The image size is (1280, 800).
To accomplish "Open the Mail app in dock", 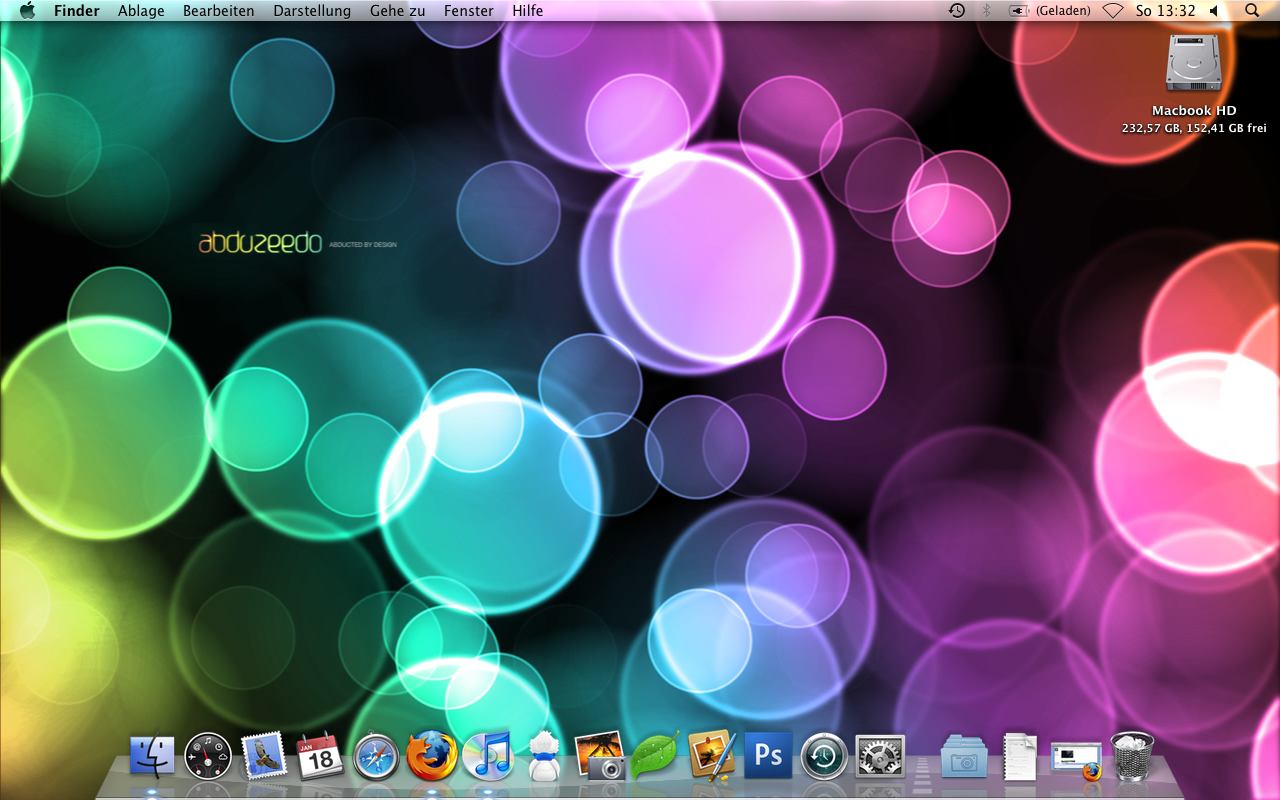I will point(264,757).
